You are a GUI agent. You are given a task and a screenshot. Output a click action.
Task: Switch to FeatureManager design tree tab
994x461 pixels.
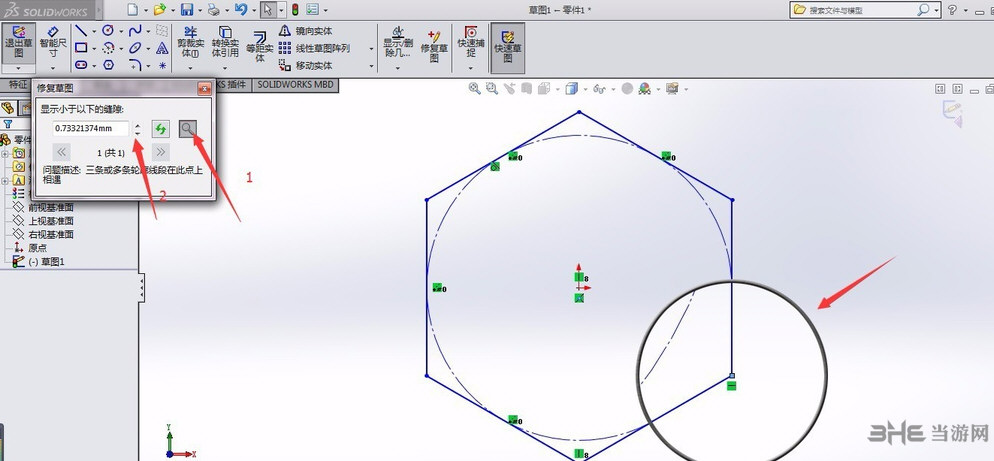pos(8,108)
